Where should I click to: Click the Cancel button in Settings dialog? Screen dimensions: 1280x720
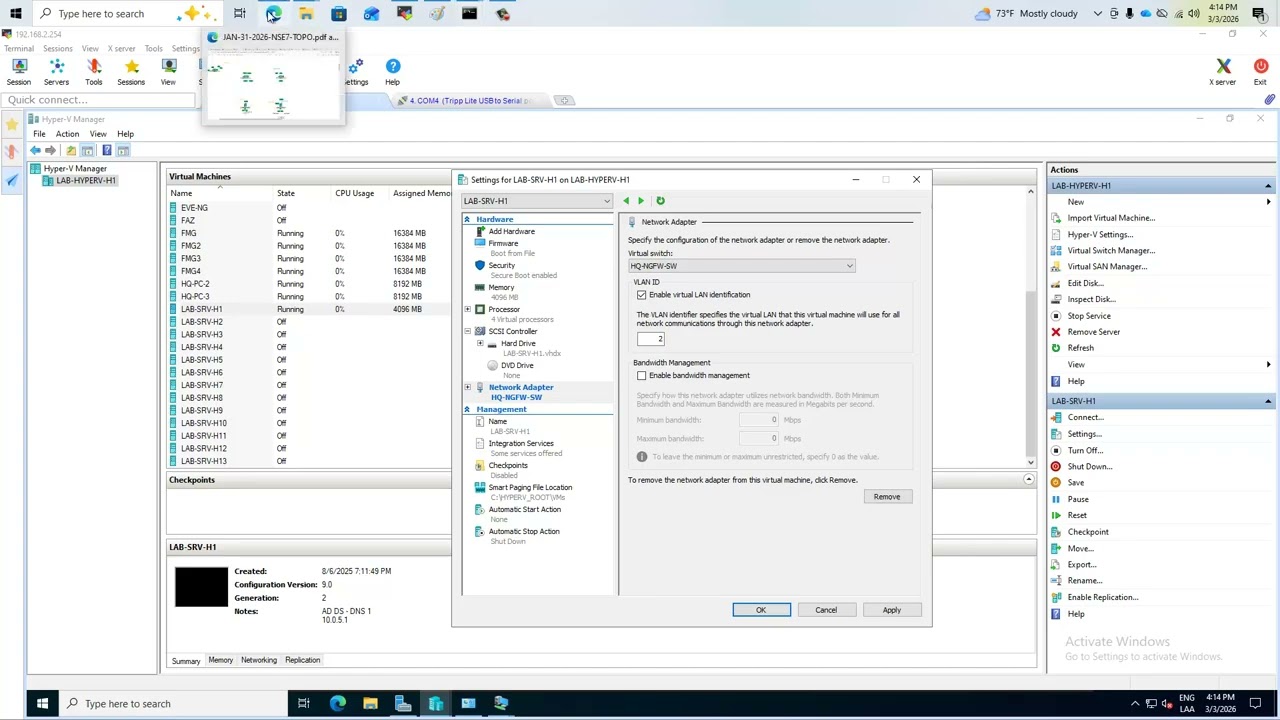826,610
